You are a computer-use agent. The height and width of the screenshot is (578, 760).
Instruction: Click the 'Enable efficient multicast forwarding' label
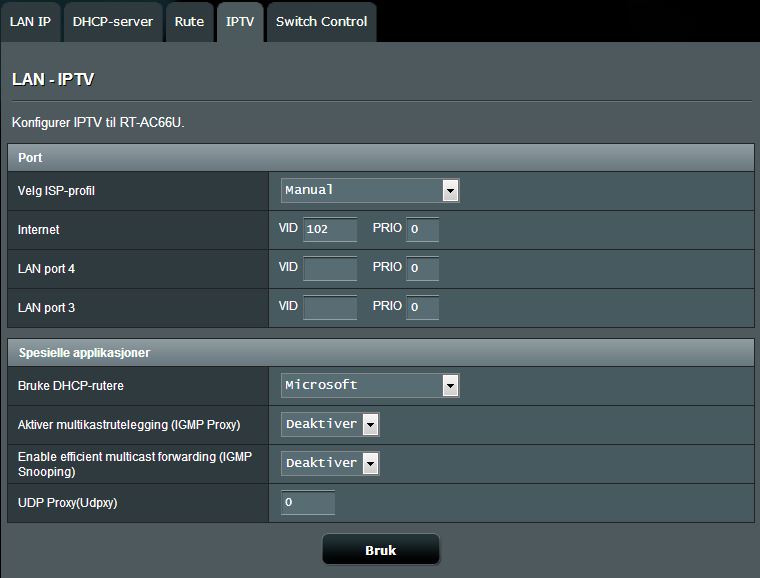coord(135,464)
